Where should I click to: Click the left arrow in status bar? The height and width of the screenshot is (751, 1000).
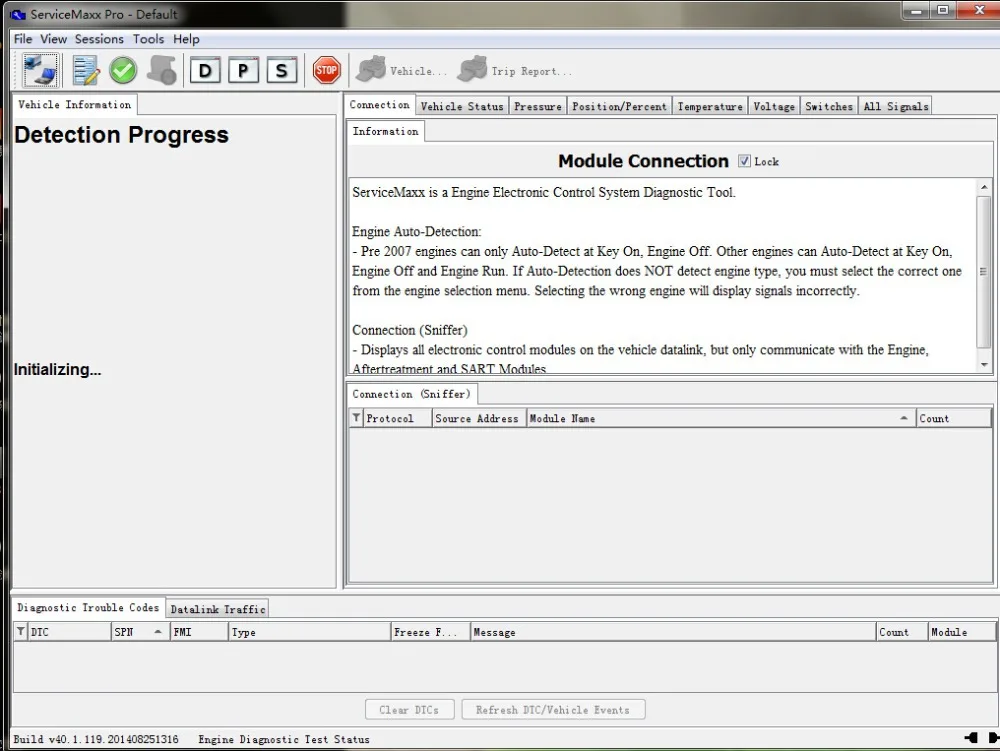[x=971, y=738]
